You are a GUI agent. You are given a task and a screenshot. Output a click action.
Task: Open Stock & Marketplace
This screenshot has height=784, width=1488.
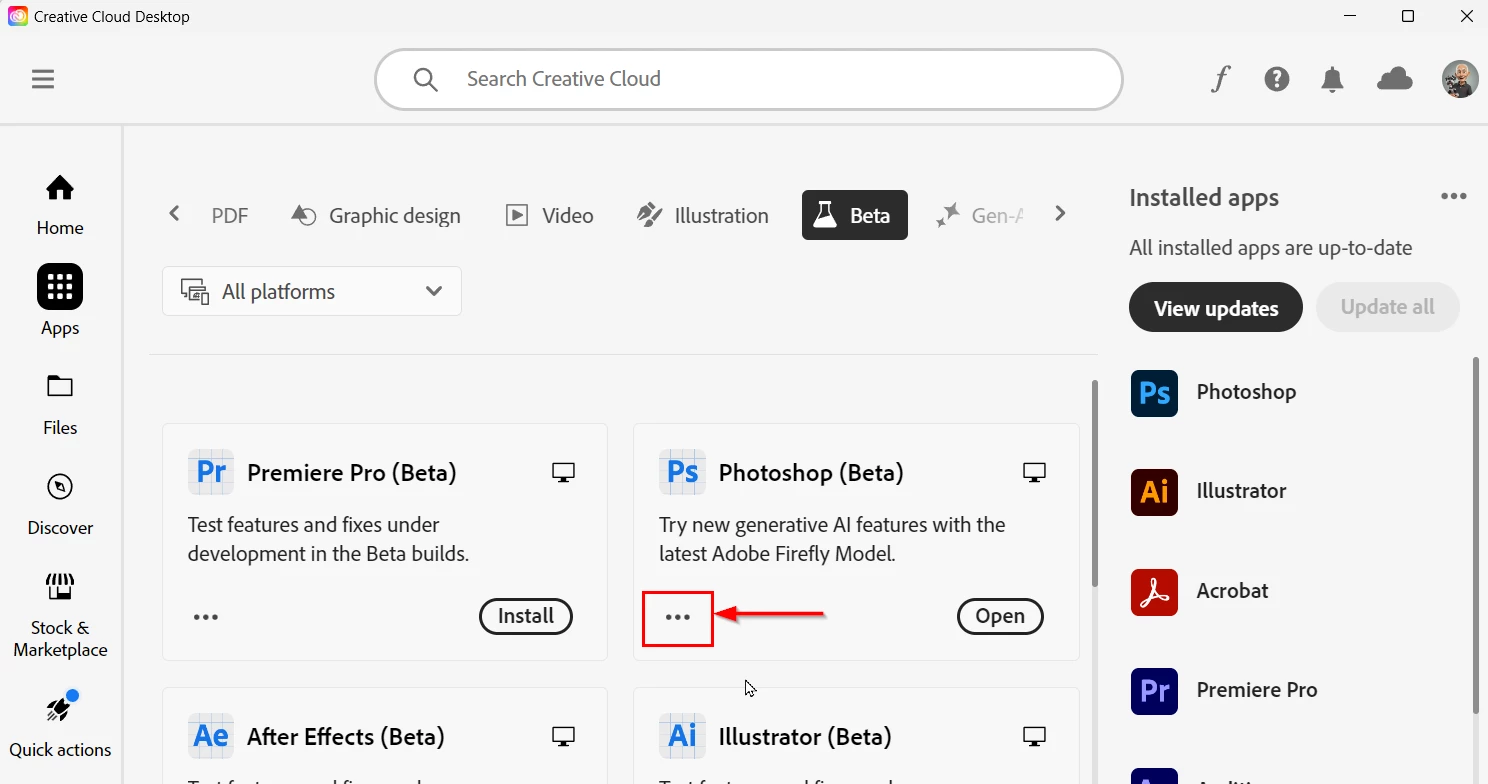[x=60, y=615]
